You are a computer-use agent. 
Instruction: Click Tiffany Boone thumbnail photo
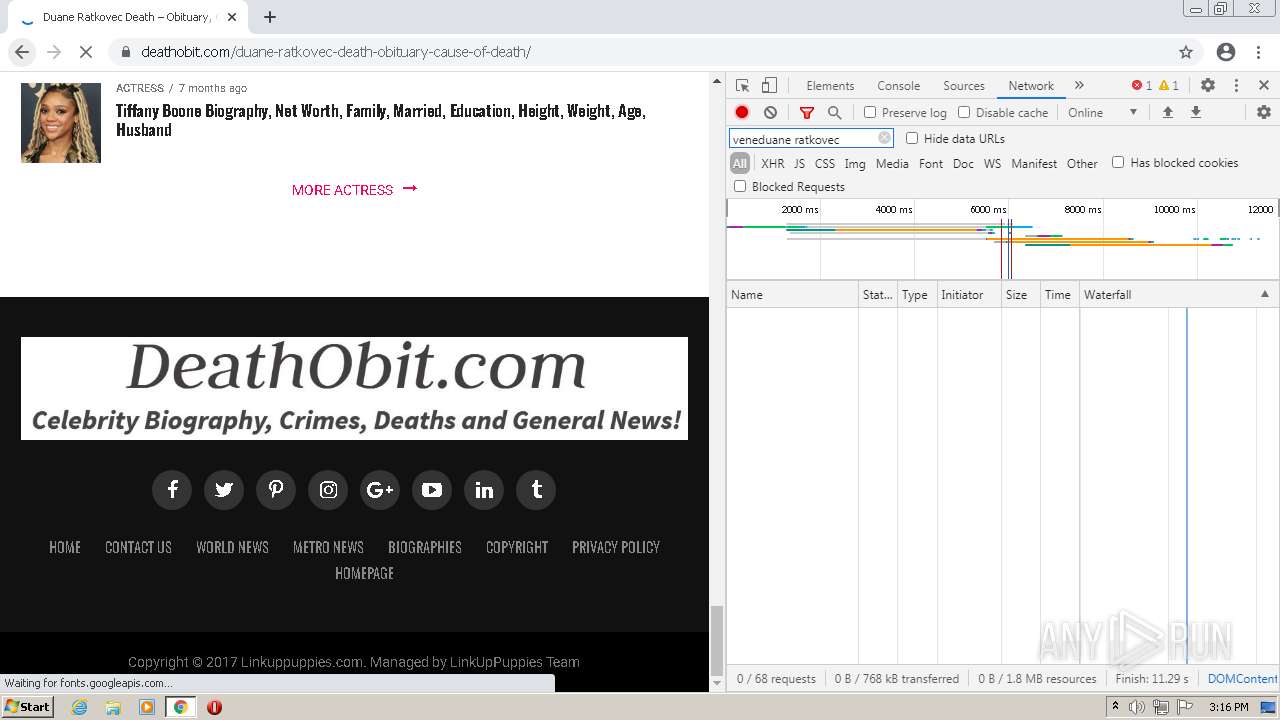click(x=61, y=122)
